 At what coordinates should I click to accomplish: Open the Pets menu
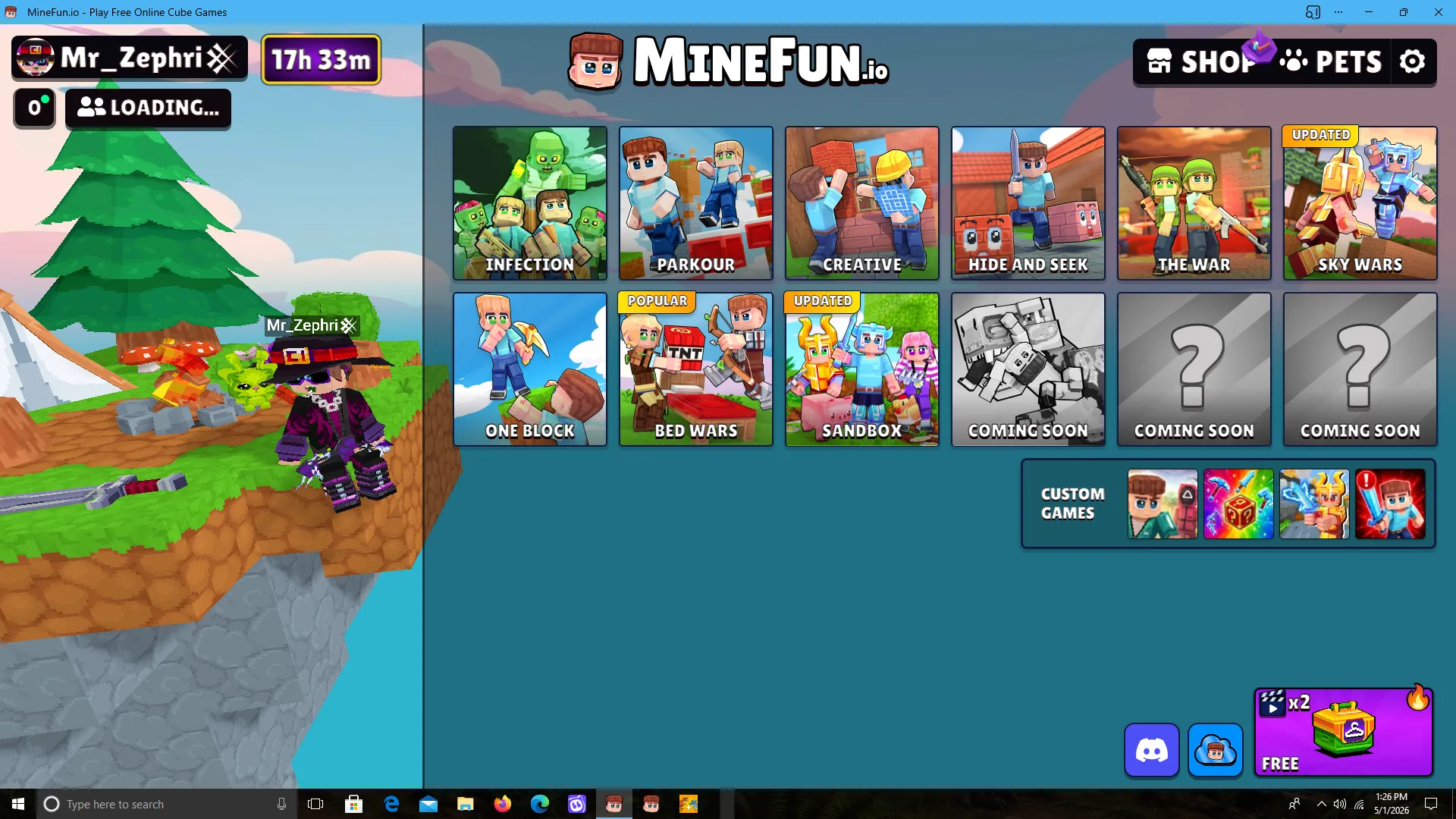pyautogui.click(x=1331, y=61)
